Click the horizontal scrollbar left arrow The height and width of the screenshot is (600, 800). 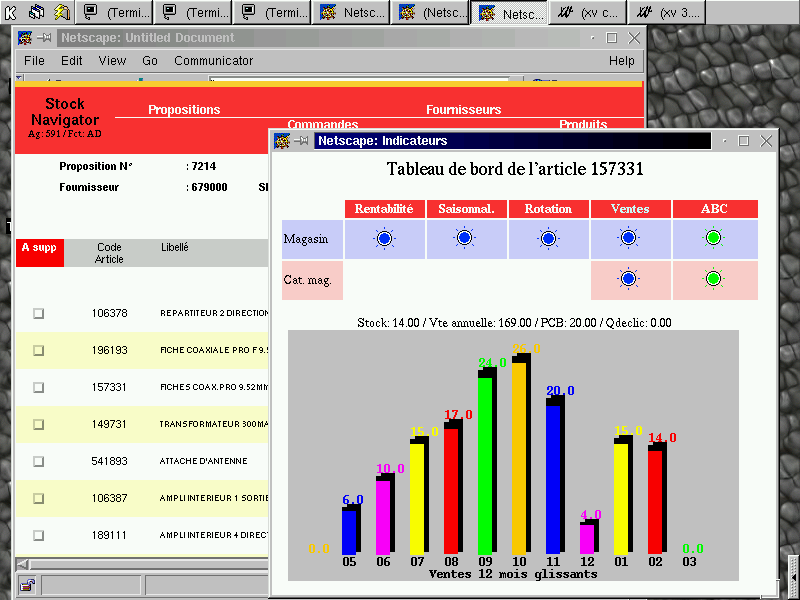click(23, 564)
